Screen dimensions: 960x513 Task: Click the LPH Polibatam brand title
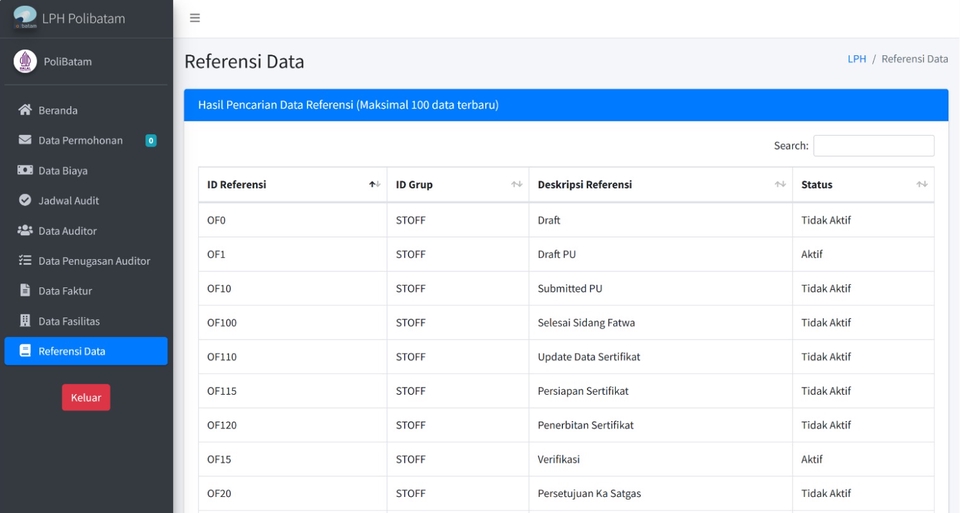click(83, 18)
